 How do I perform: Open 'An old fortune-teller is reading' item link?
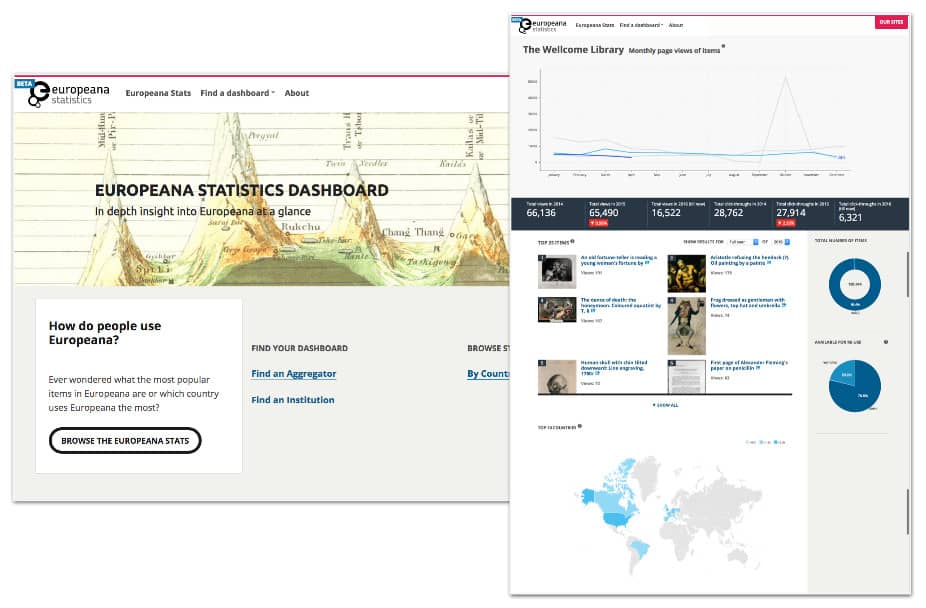click(618, 260)
